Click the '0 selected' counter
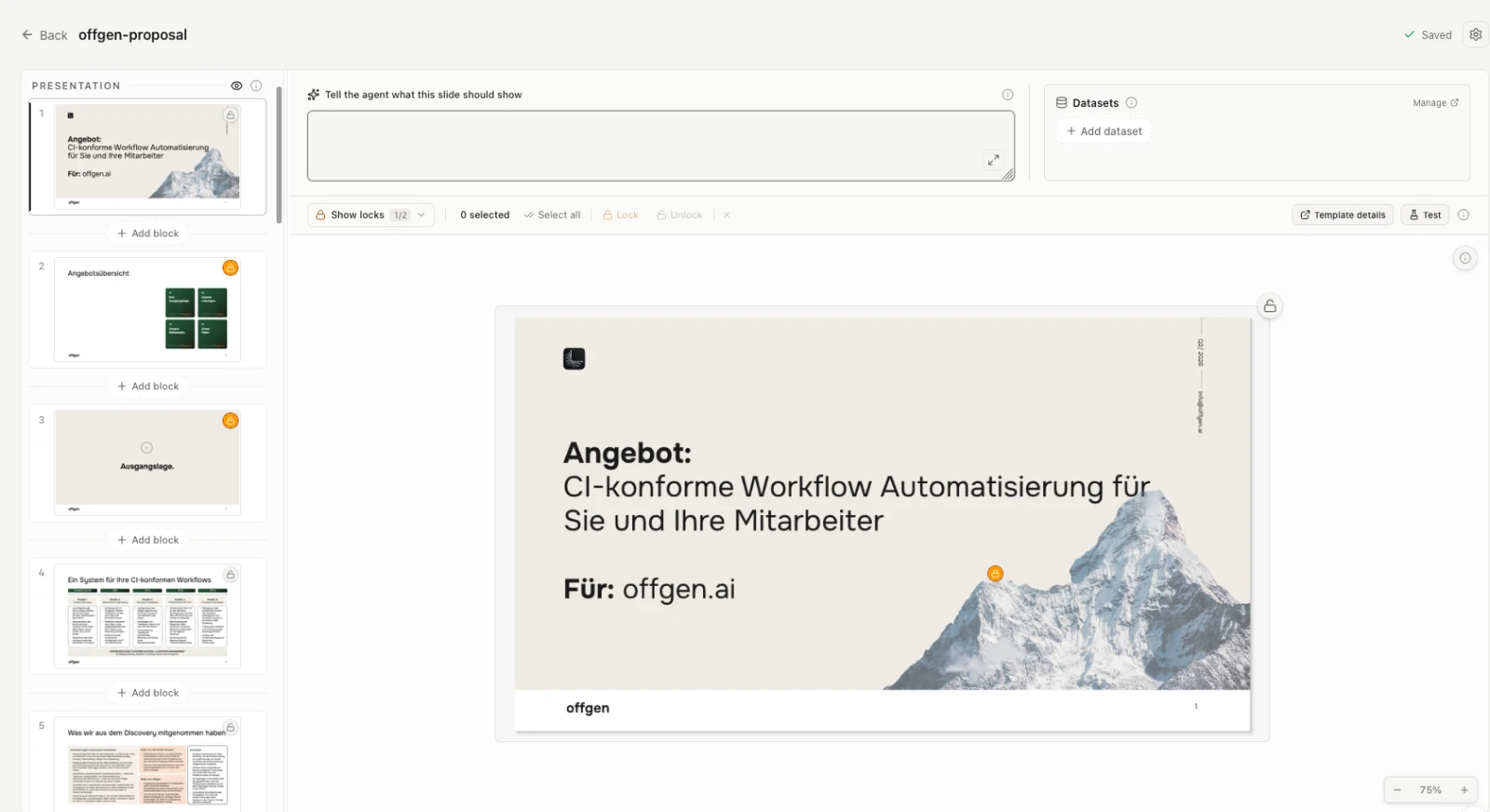Screen dimensions: 1490x812 [x=485, y=215]
